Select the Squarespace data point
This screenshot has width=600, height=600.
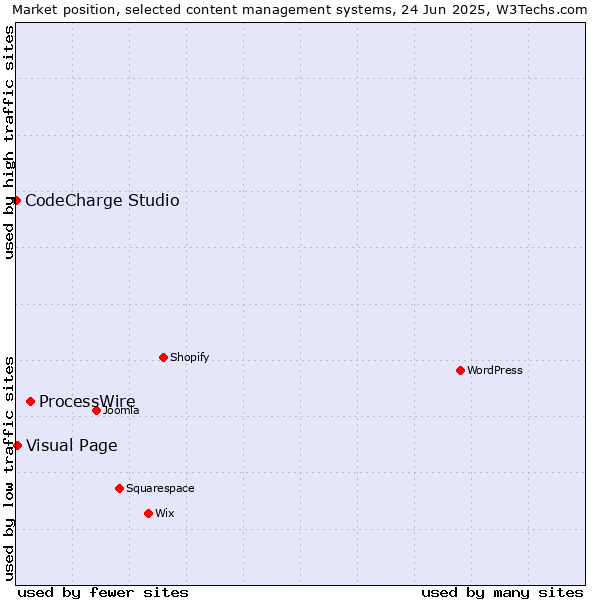tap(119, 489)
